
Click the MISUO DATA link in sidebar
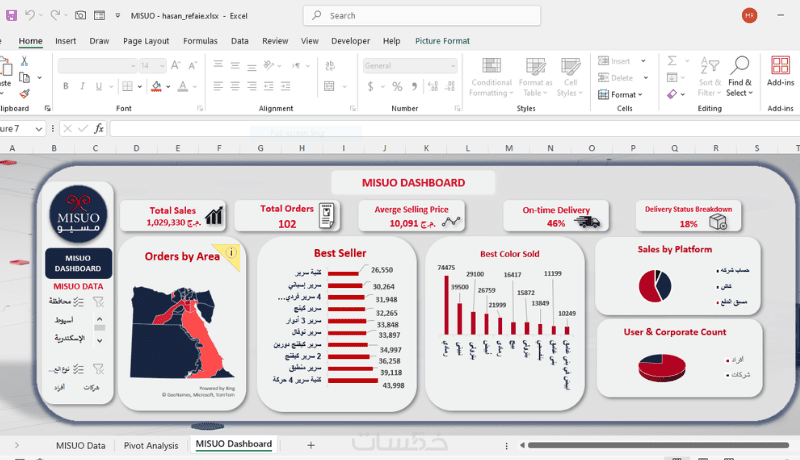pyautogui.click(x=78, y=287)
